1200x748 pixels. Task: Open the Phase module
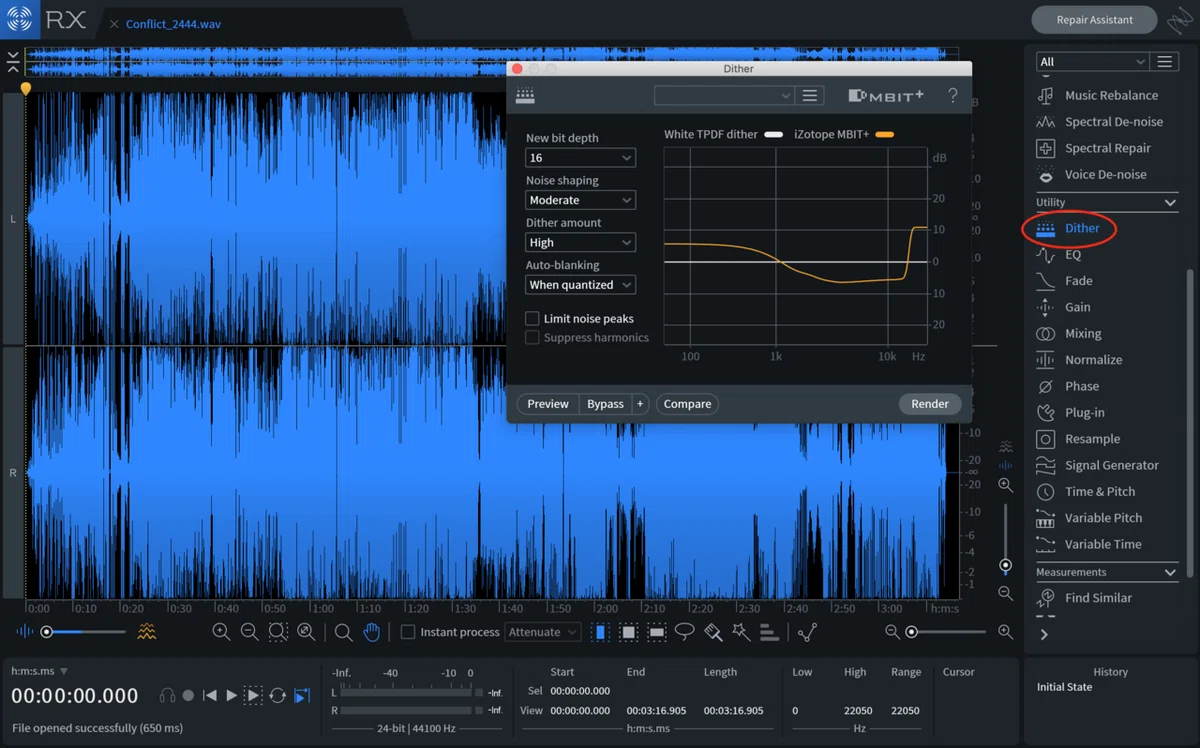point(1067,386)
